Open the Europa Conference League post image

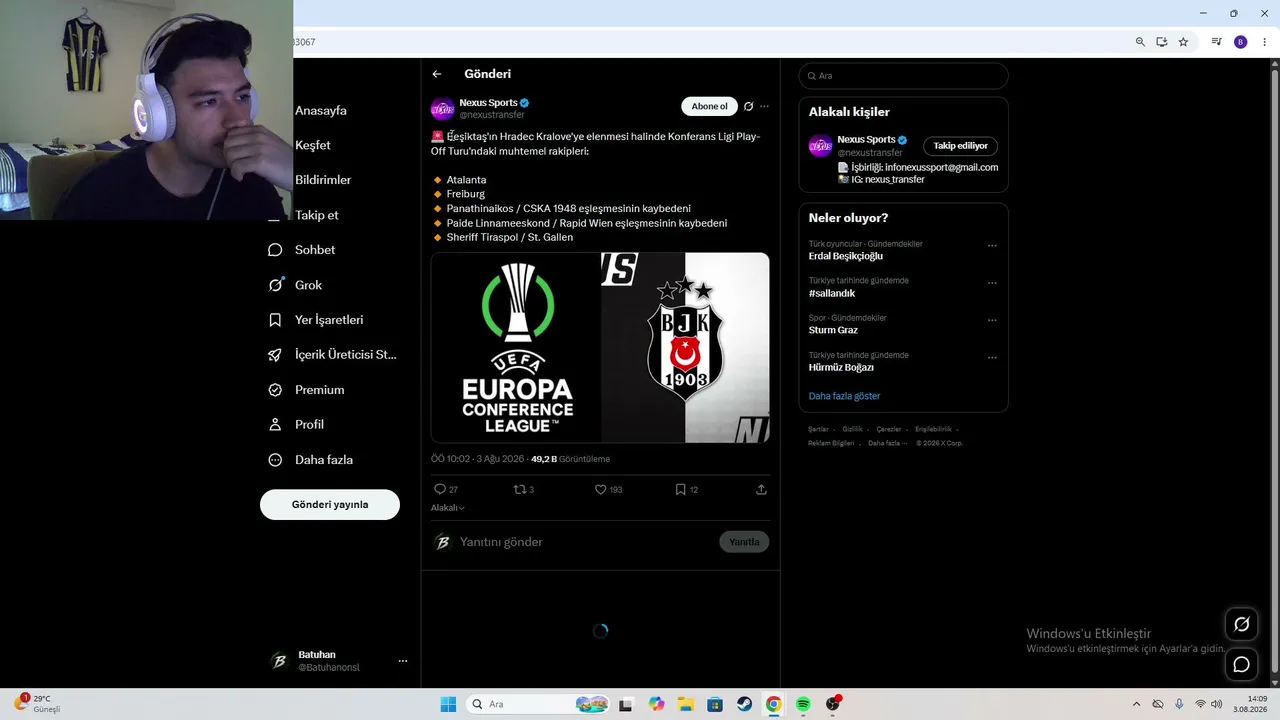point(600,347)
